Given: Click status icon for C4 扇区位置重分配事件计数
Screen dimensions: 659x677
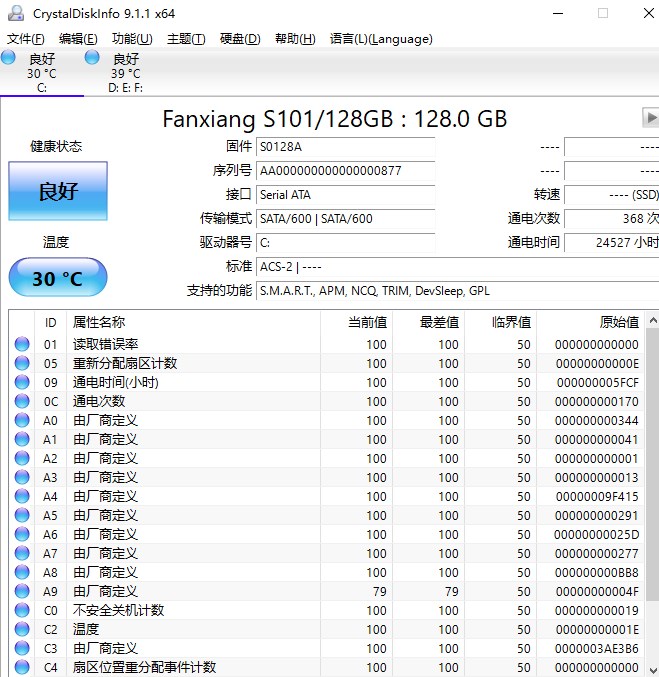Looking at the screenshot, I should pyautogui.click(x=22, y=667).
